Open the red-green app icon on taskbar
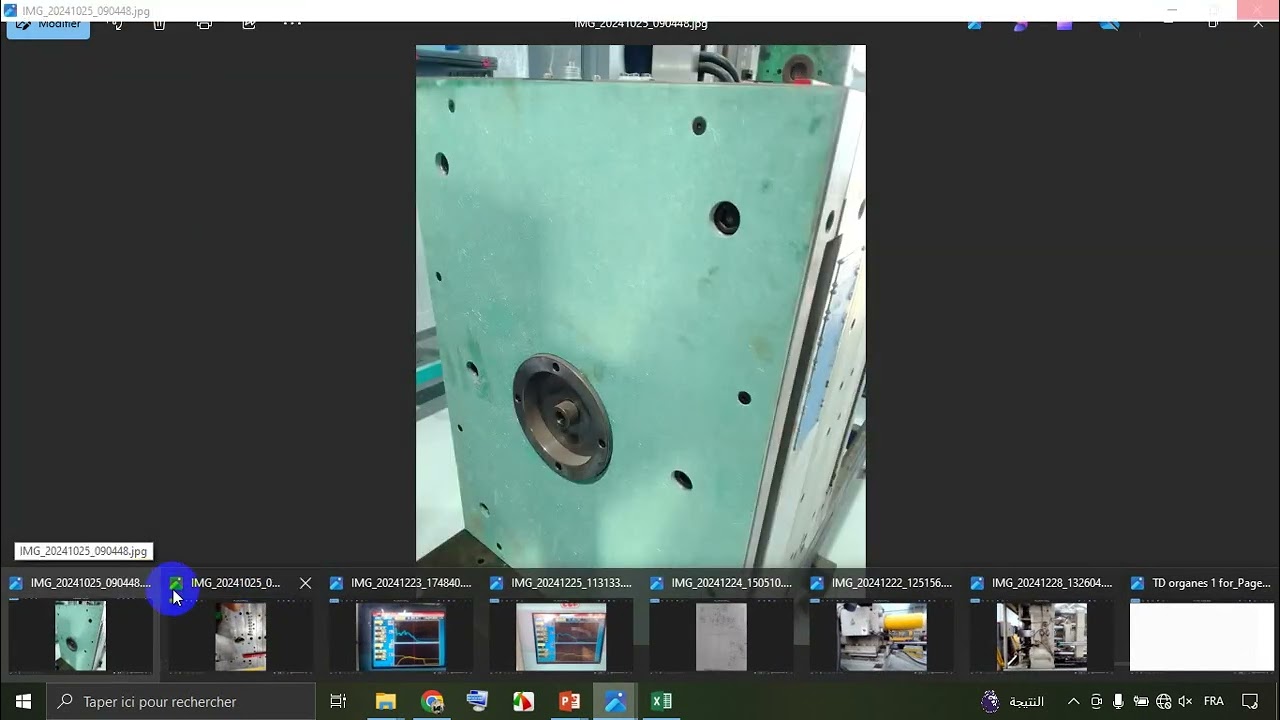1280x720 pixels. point(523,701)
